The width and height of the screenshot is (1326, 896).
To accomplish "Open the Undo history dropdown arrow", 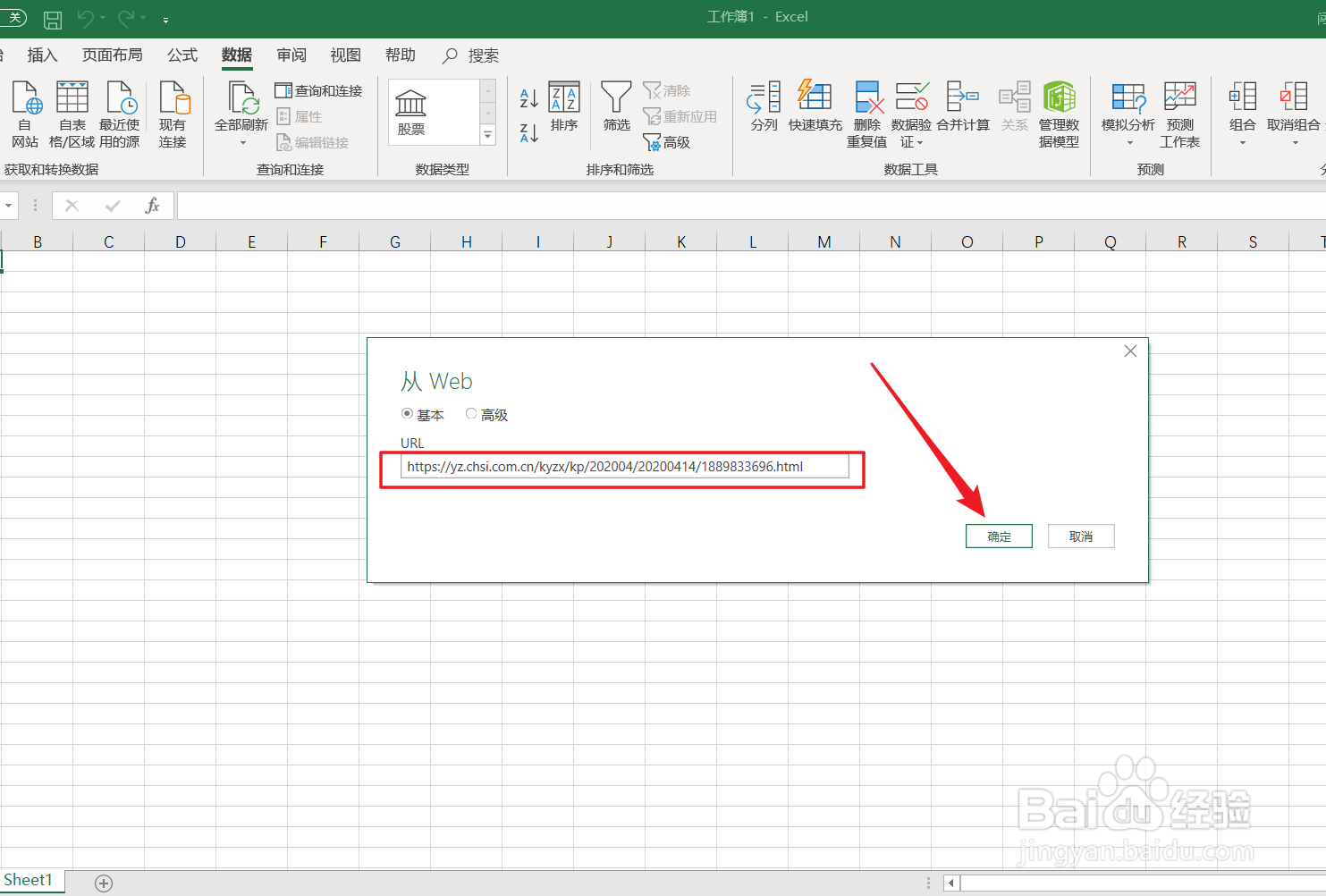I will (x=103, y=19).
